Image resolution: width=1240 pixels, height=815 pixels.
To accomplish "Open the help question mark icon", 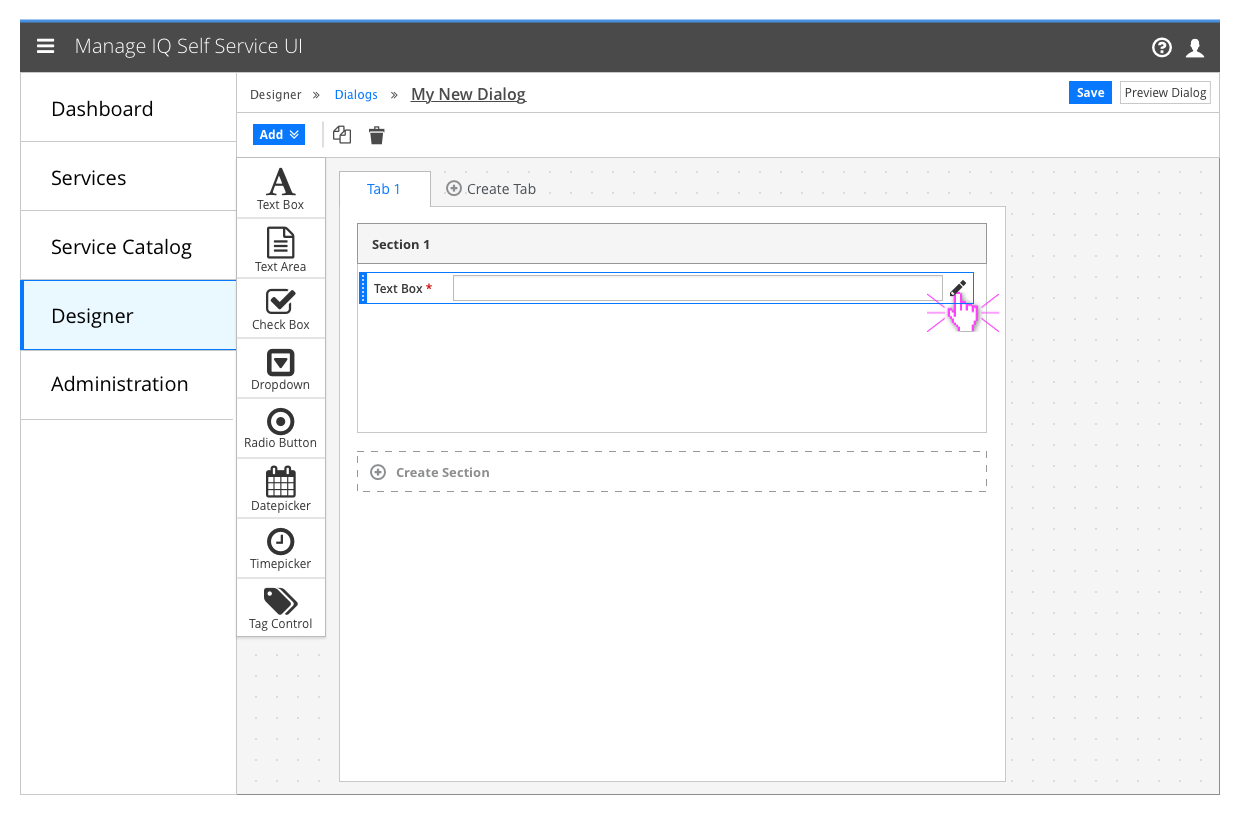I will click(1161, 46).
